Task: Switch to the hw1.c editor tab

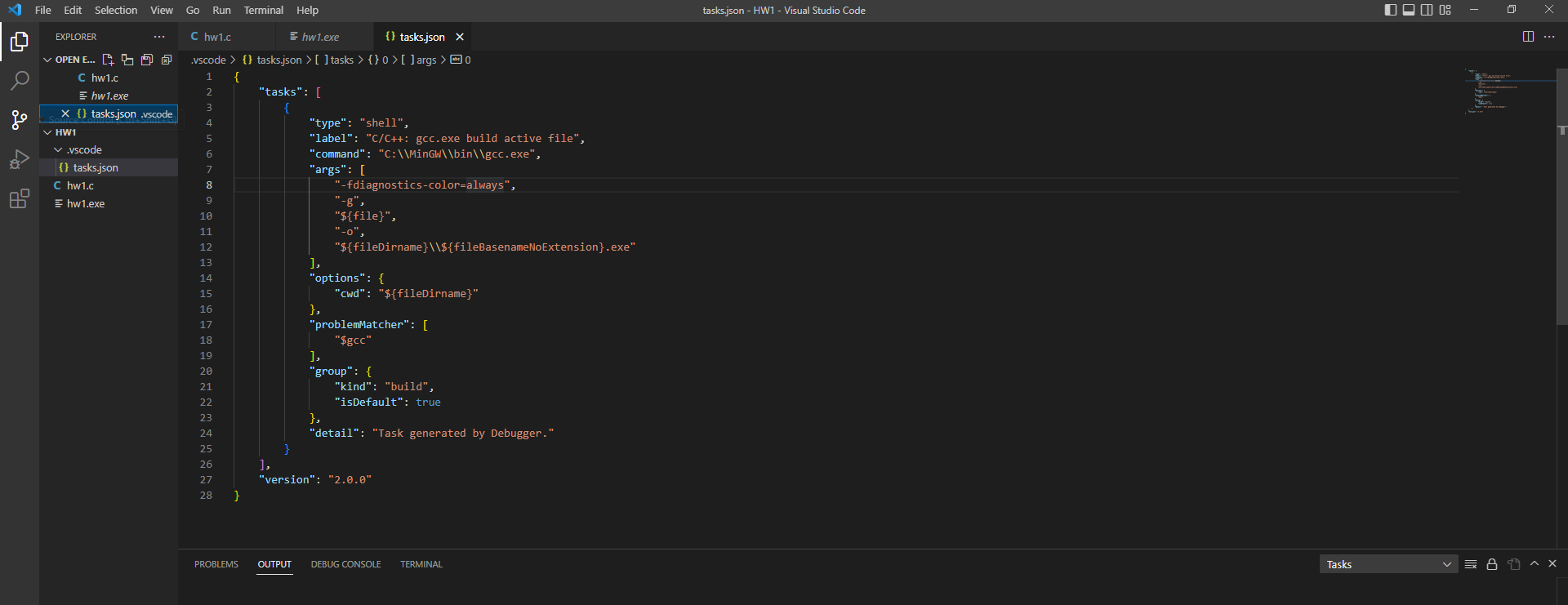Action: pos(226,37)
